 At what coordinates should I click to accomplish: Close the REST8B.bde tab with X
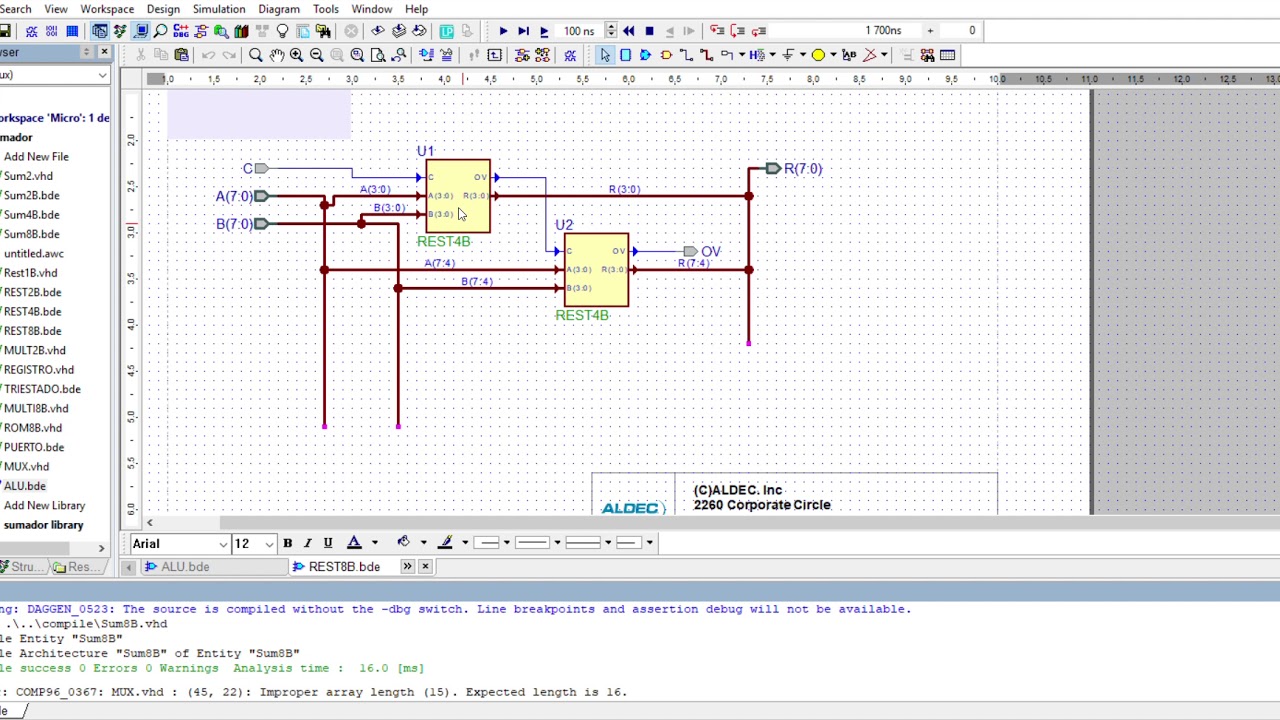(425, 567)
